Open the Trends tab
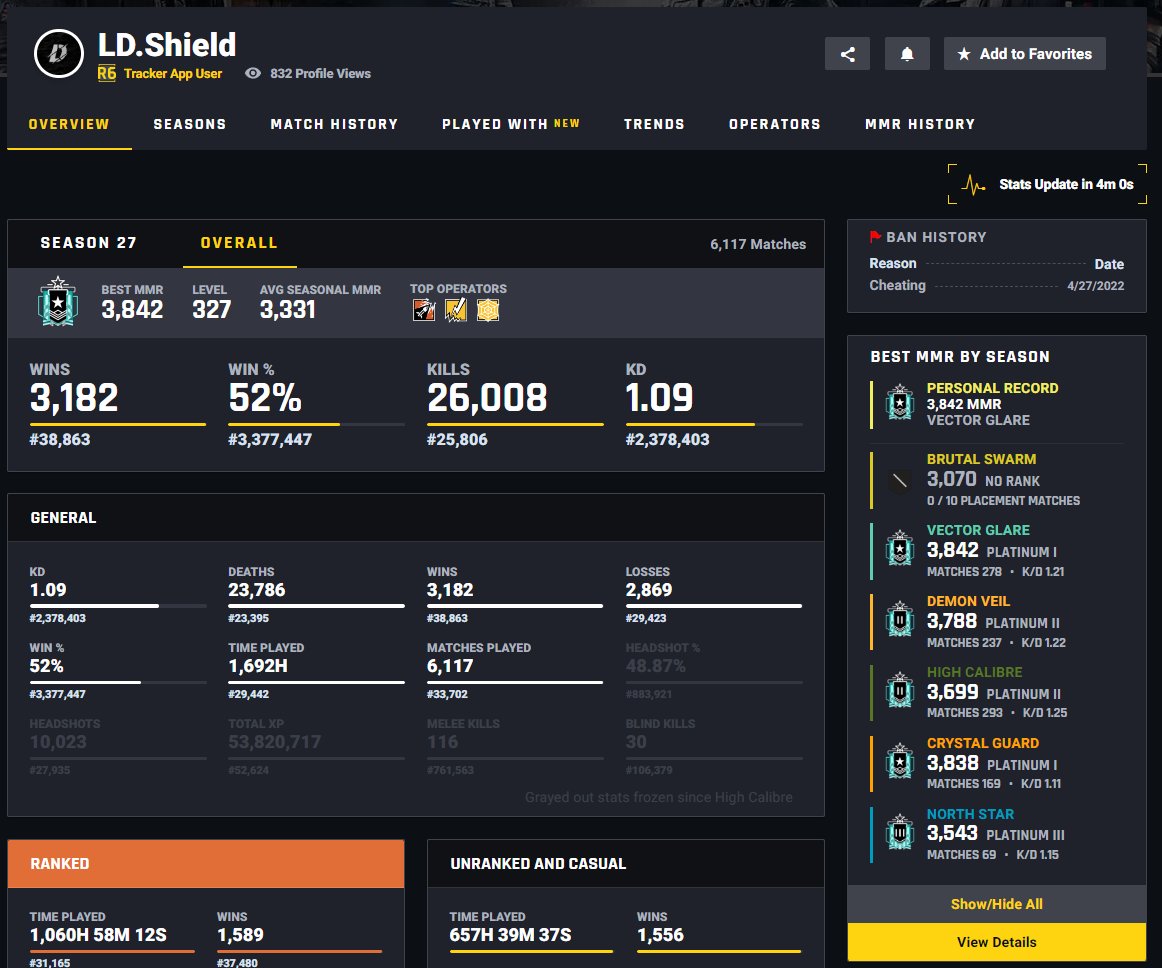This screenshot has height=968, width=1162. [x=654, y=124]
